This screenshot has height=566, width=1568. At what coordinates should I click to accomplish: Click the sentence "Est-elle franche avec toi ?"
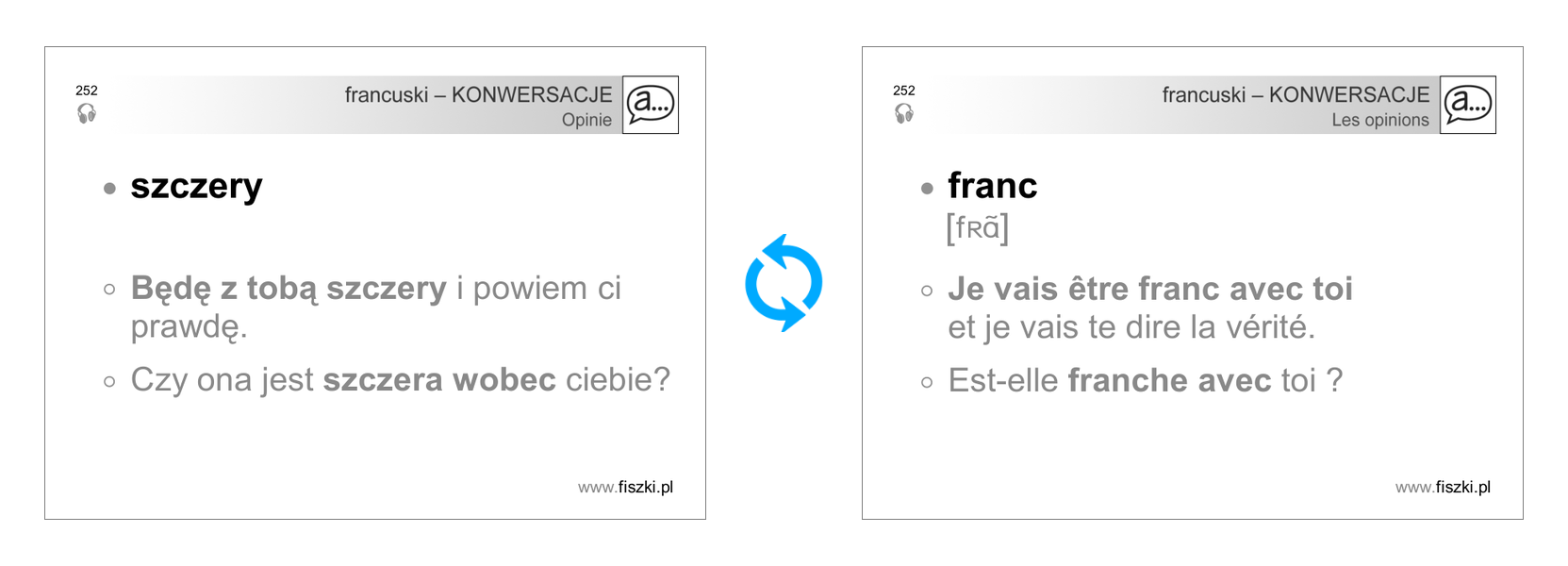(x=1145, y=380)
